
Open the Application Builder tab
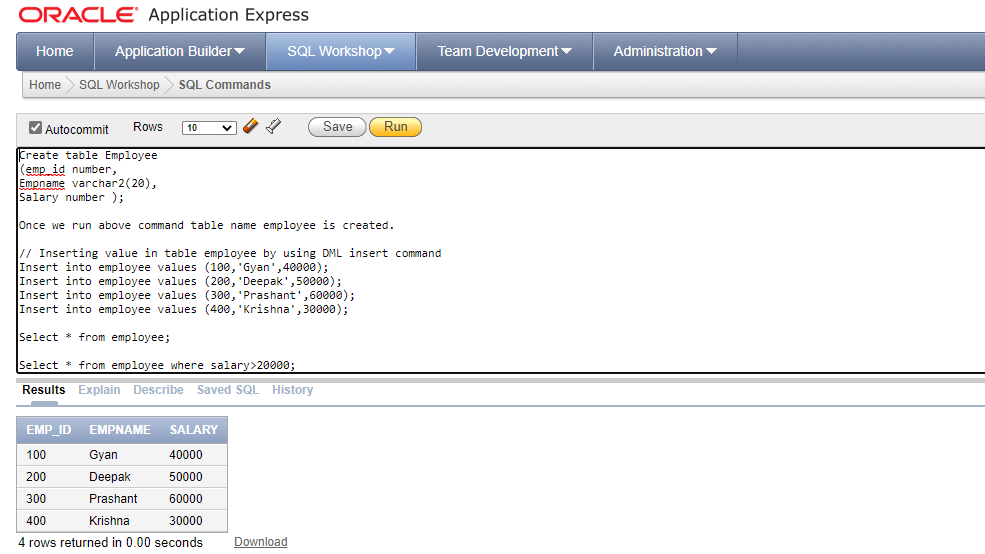(x=180, y=52)
